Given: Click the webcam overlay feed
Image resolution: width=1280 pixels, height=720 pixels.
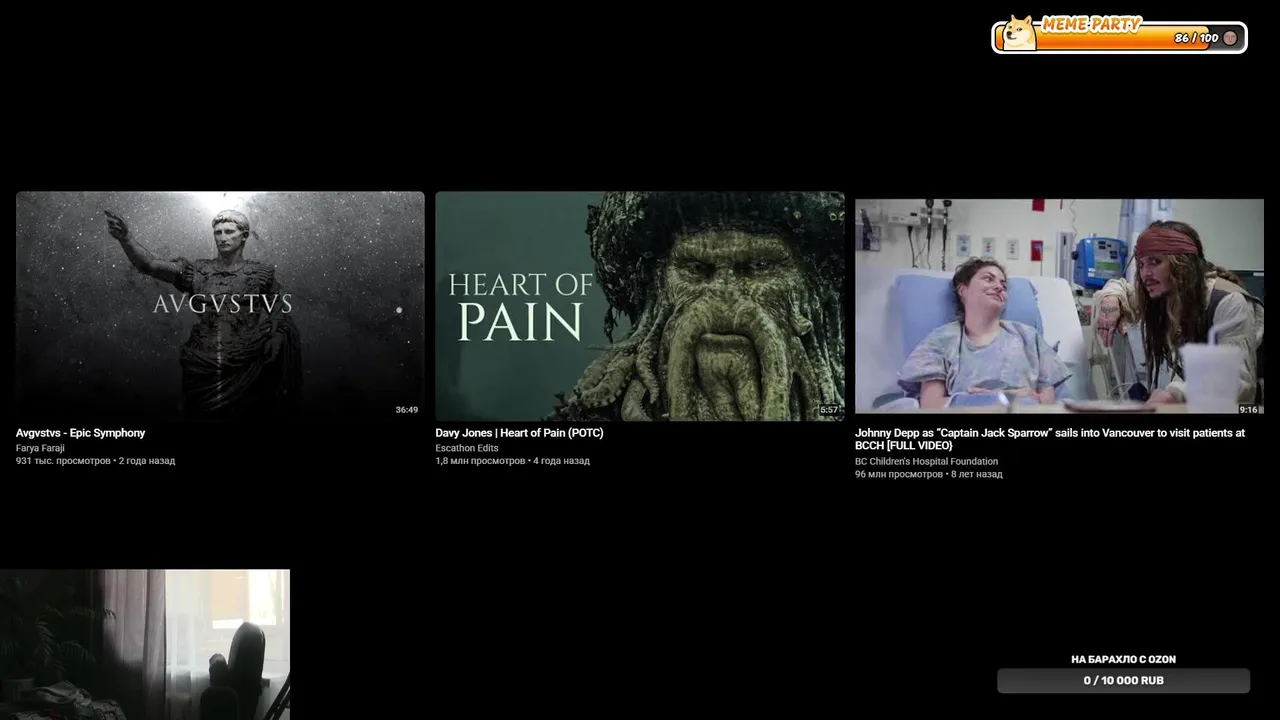Looking at the screenshot, I should (x=145, y=644).
